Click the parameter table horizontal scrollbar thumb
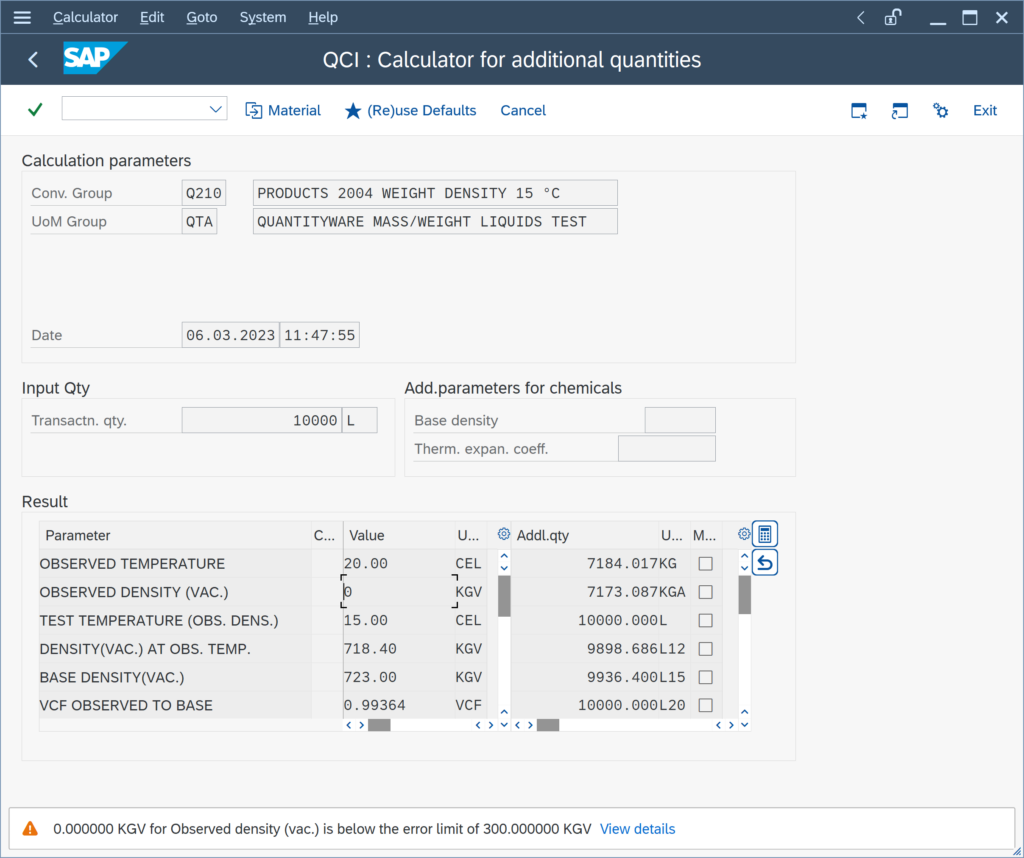 [x=379, y=725]
